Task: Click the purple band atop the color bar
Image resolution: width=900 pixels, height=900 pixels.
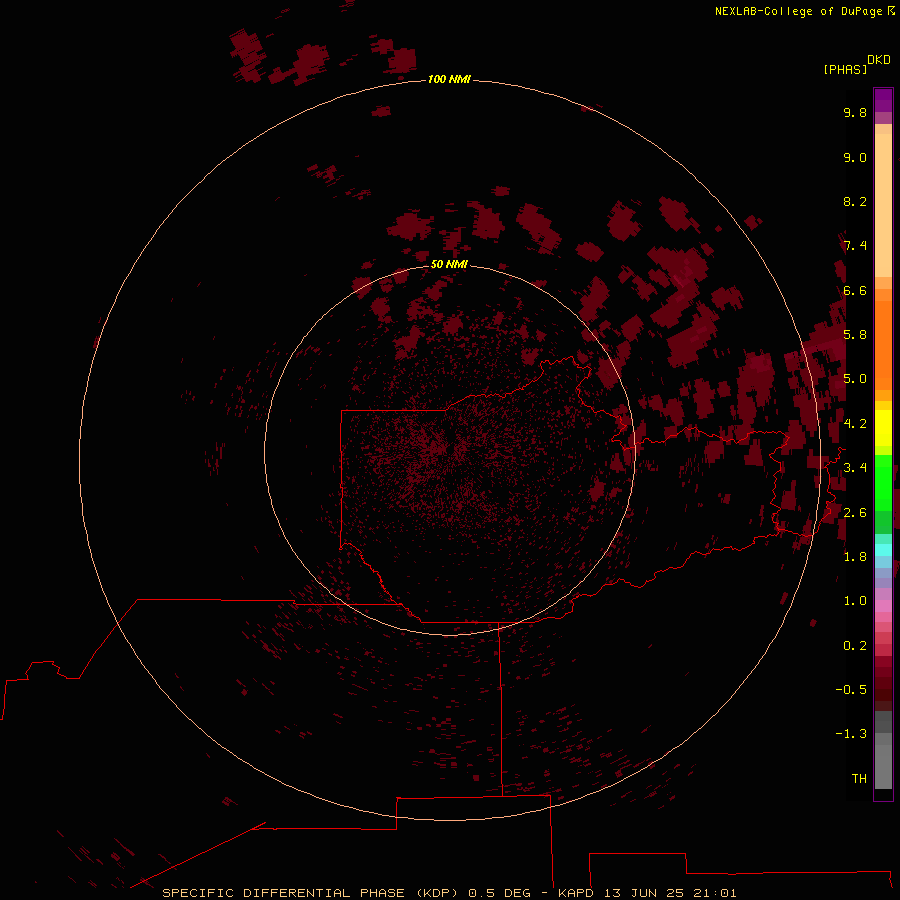Action: click(883, 100)
